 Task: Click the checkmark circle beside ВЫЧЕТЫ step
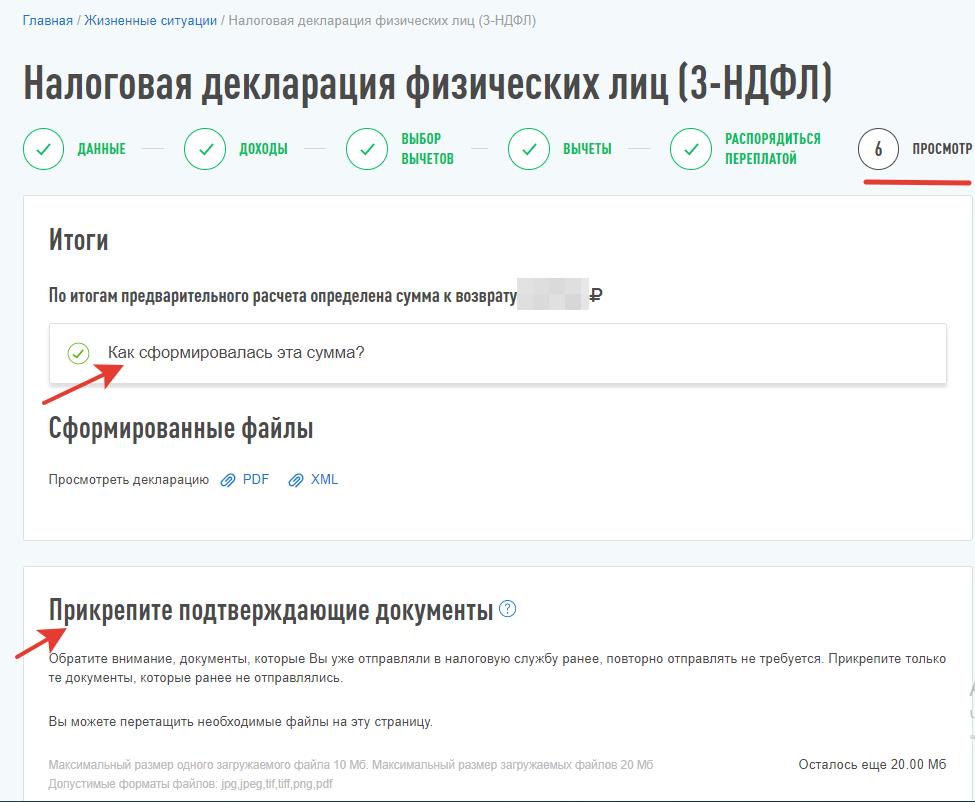529,149
